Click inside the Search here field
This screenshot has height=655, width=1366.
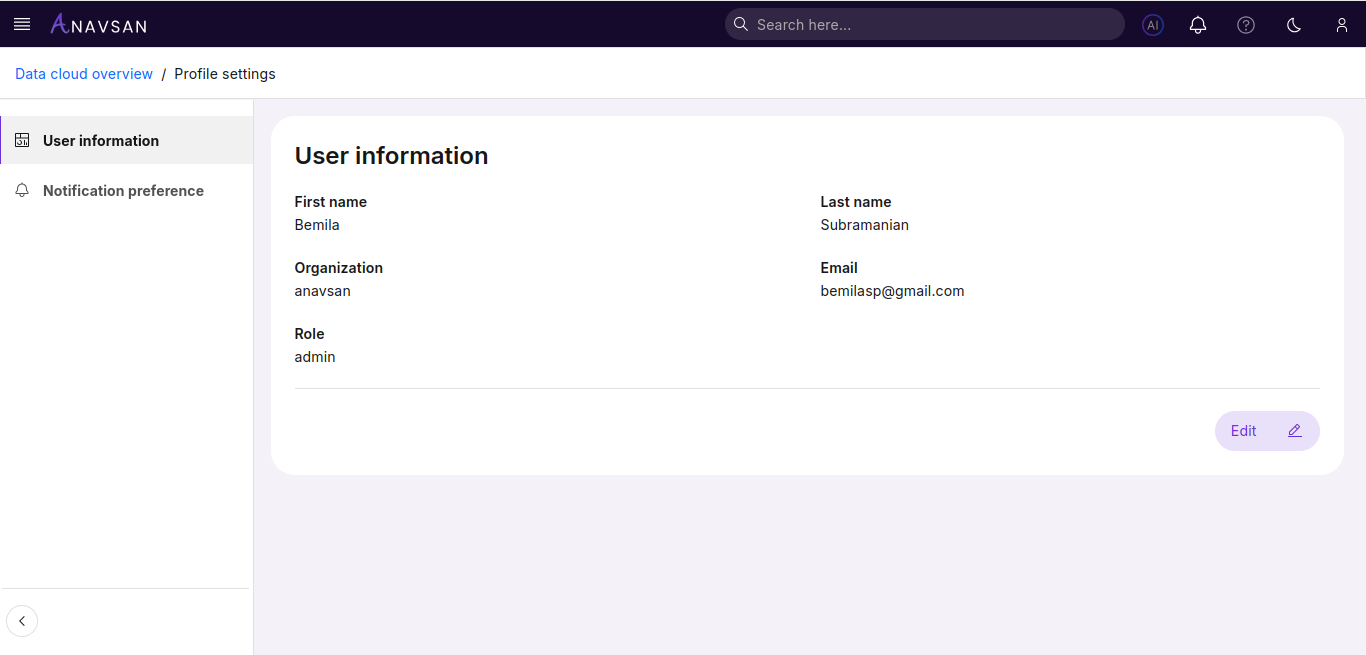pos(924,24)
